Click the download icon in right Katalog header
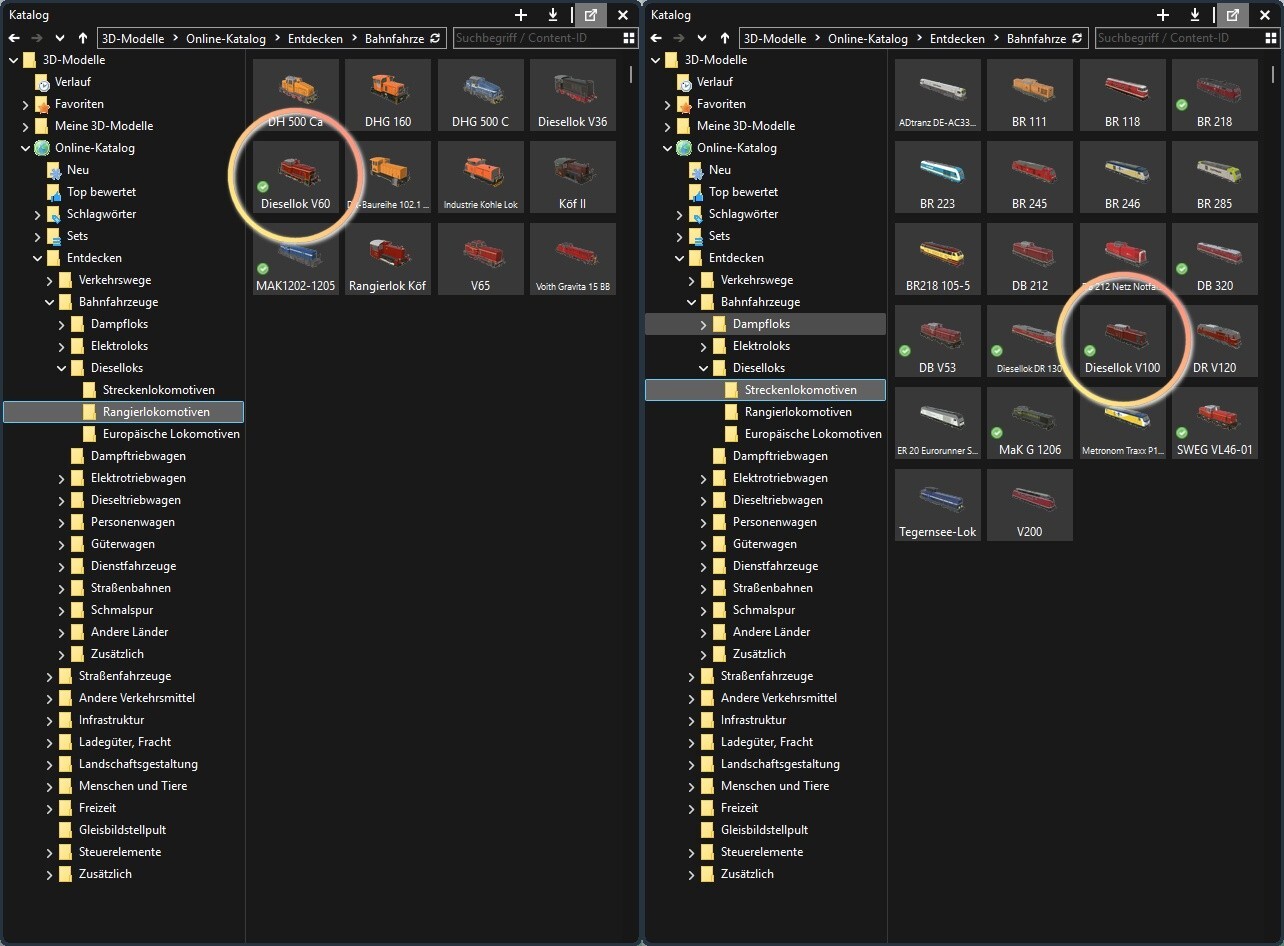This screenshot has height=946, width=1284. [x=1195, y=15]
